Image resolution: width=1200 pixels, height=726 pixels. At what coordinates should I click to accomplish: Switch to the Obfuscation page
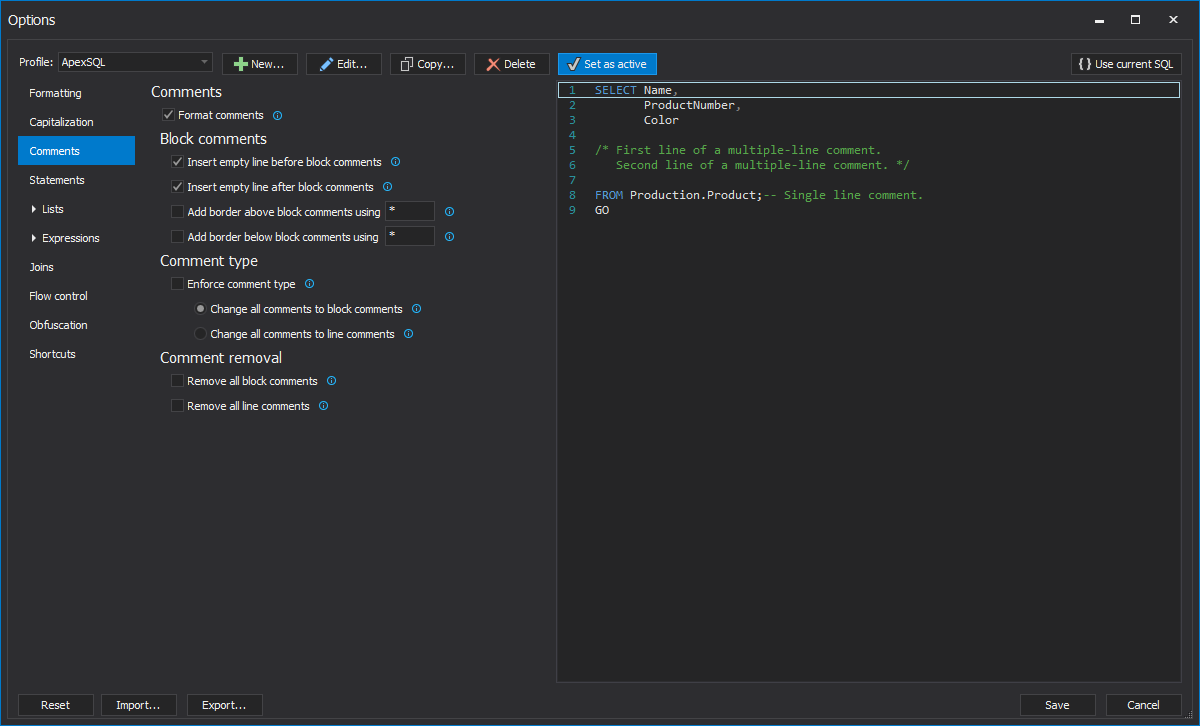(x=58, y=325)
